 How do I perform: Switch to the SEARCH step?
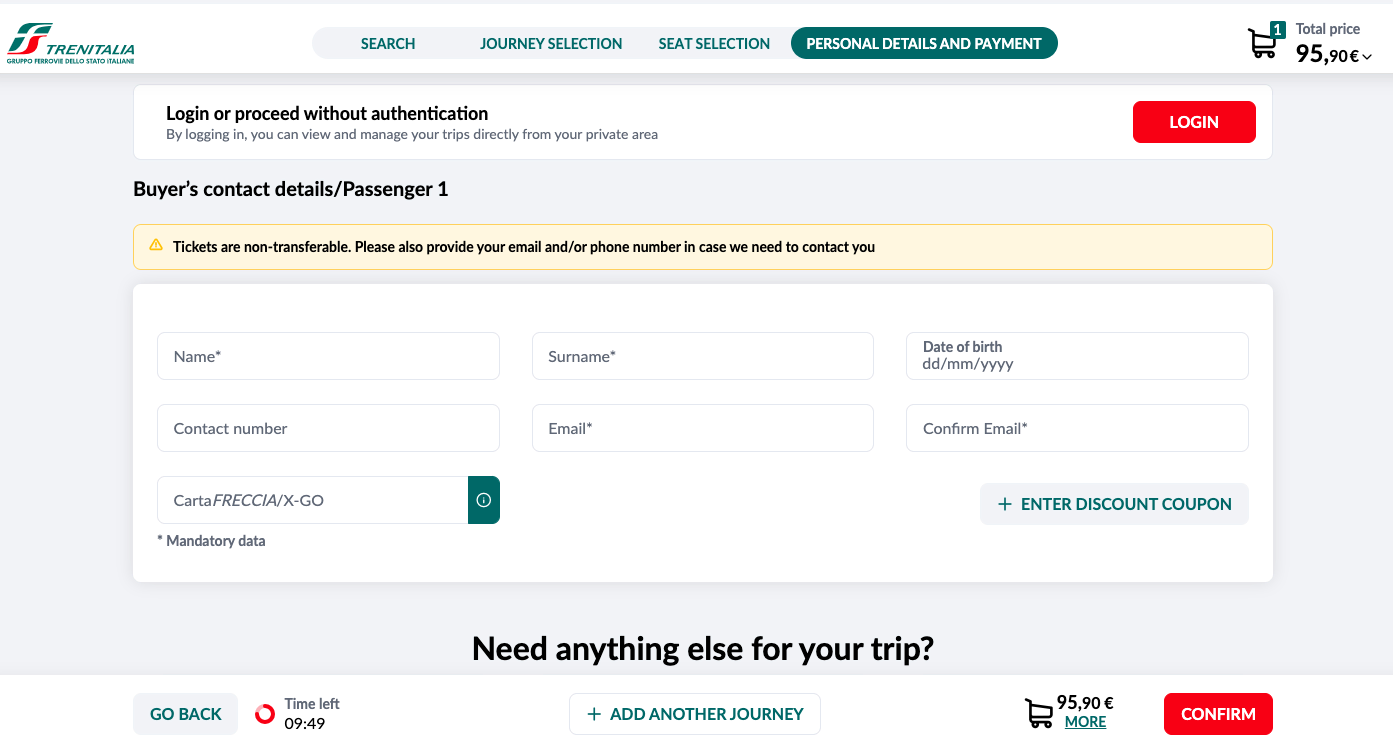[x=387, y=43]
